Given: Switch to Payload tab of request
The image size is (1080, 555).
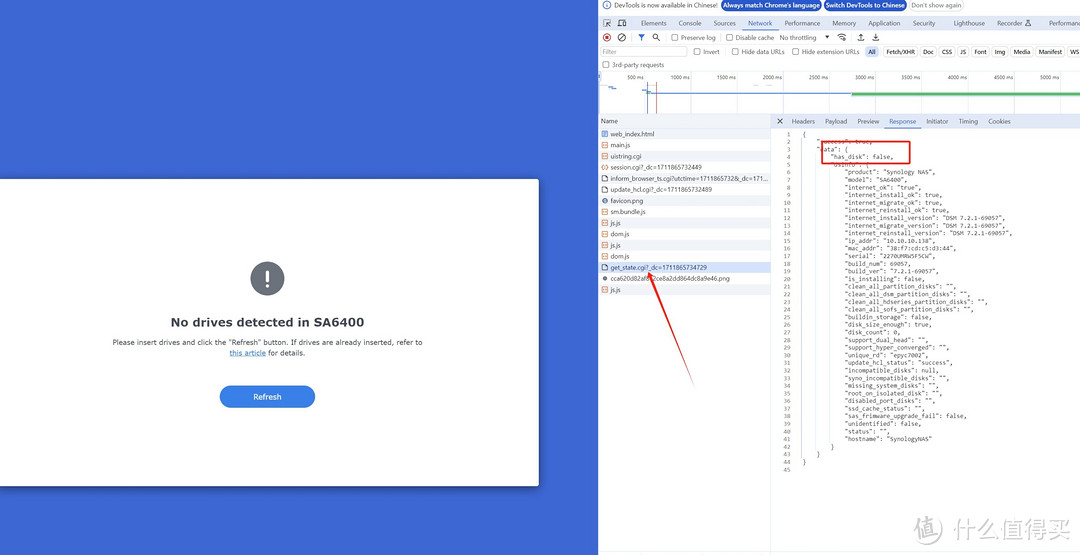Looking at the screenshot, I should [x=836, y=121].
